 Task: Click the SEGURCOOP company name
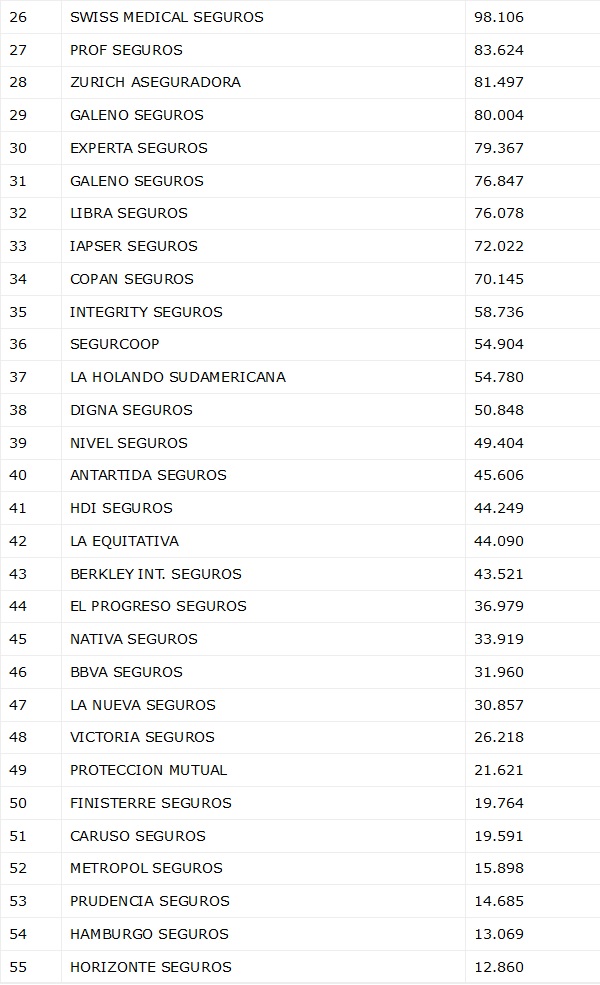(x=115, y=344)
